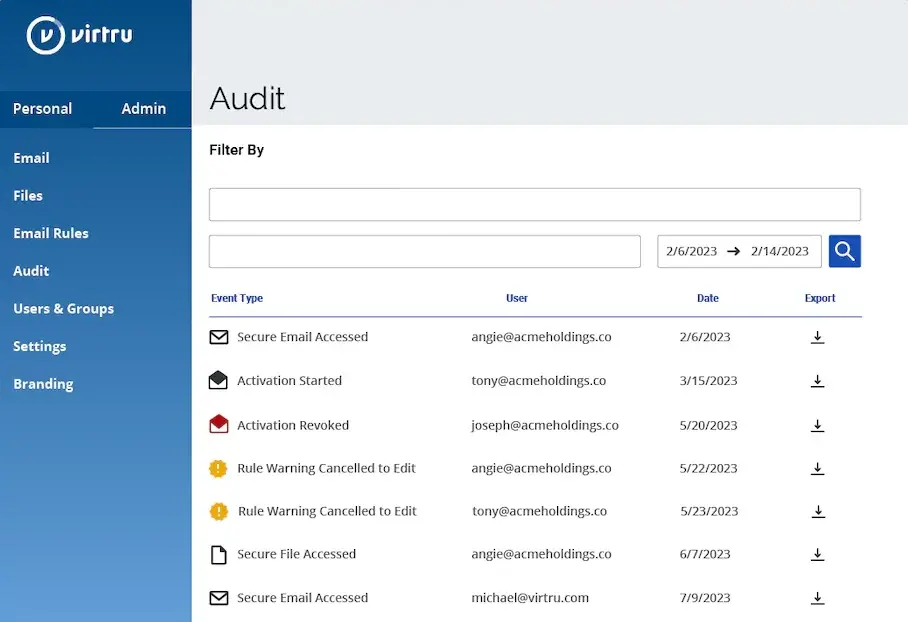Image resolution: width=908 pixels, height=622 pixels.
Task: Download export for 5/22/2023 Rule Warning row
Action: click(x=817, y=469)
